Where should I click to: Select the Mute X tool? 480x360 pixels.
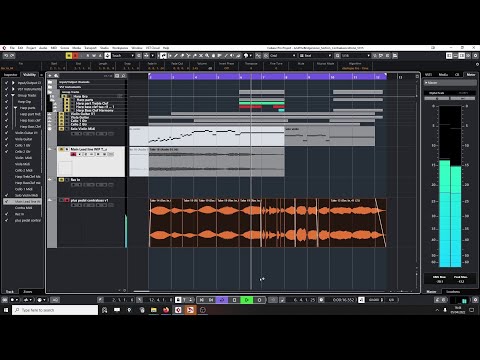pos(201,56)
